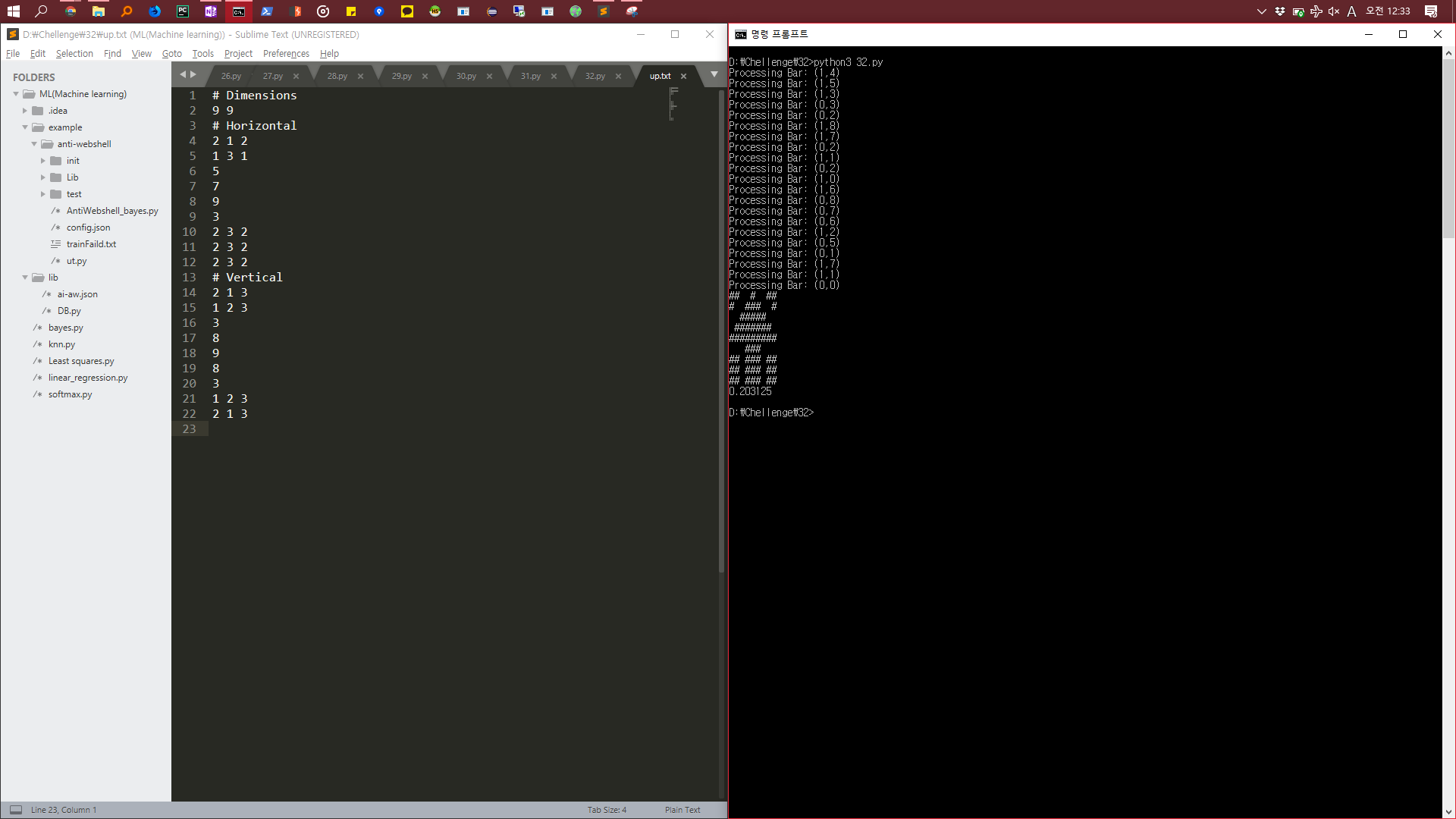Open trainFaild.txt in sidebar
This screenshot has width=1456, height=819.
point(91,244)
